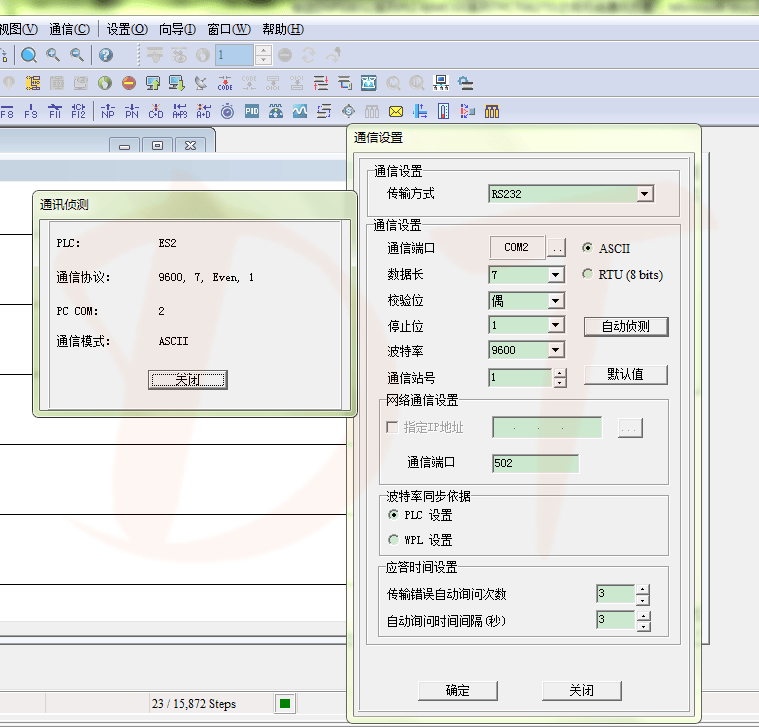Click the C+D delete icon
Image resolution: width=759 pixels, height=727 pixels.
[155, 111]
